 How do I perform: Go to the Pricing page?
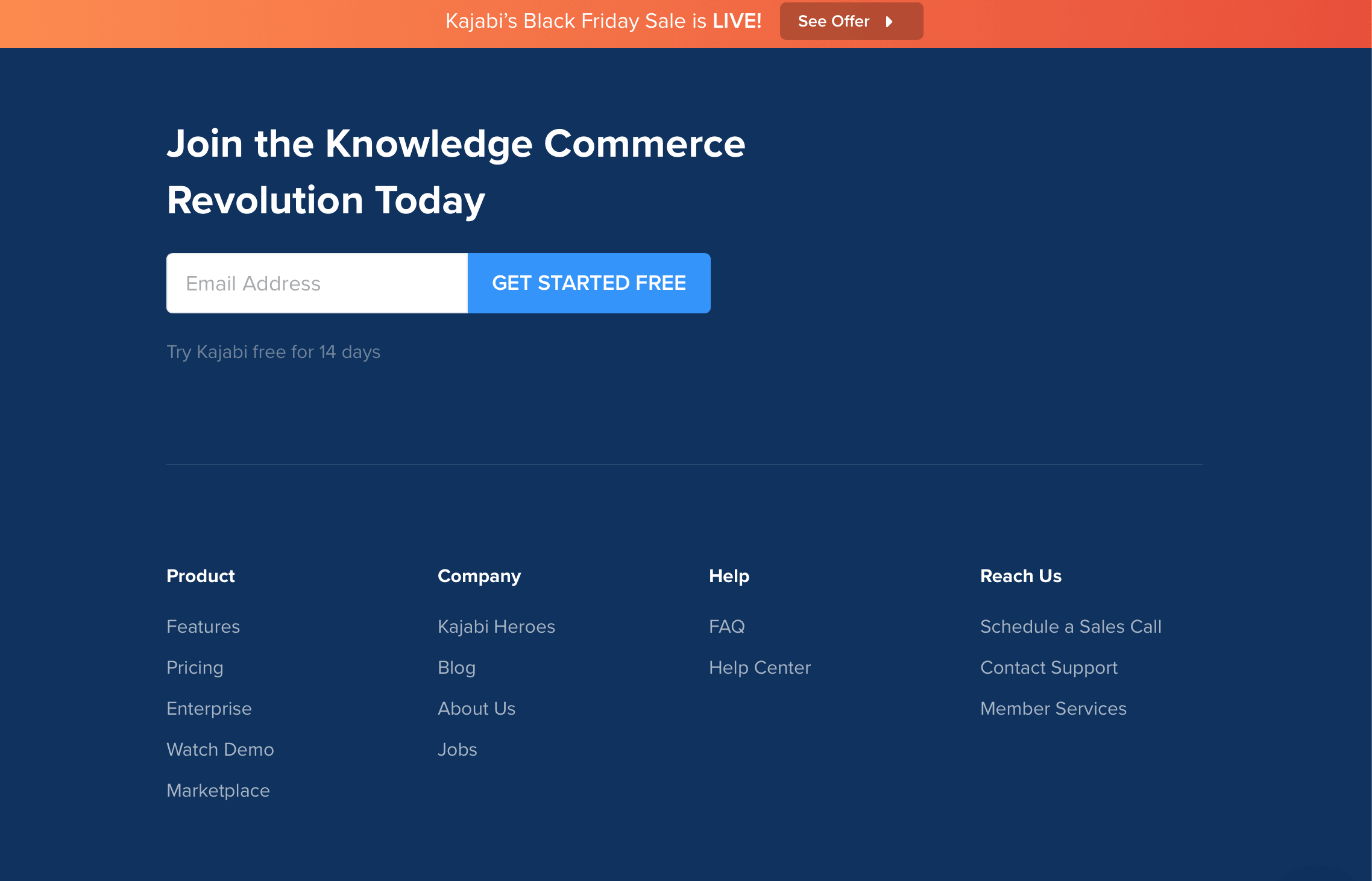click(x=195, y=668)
